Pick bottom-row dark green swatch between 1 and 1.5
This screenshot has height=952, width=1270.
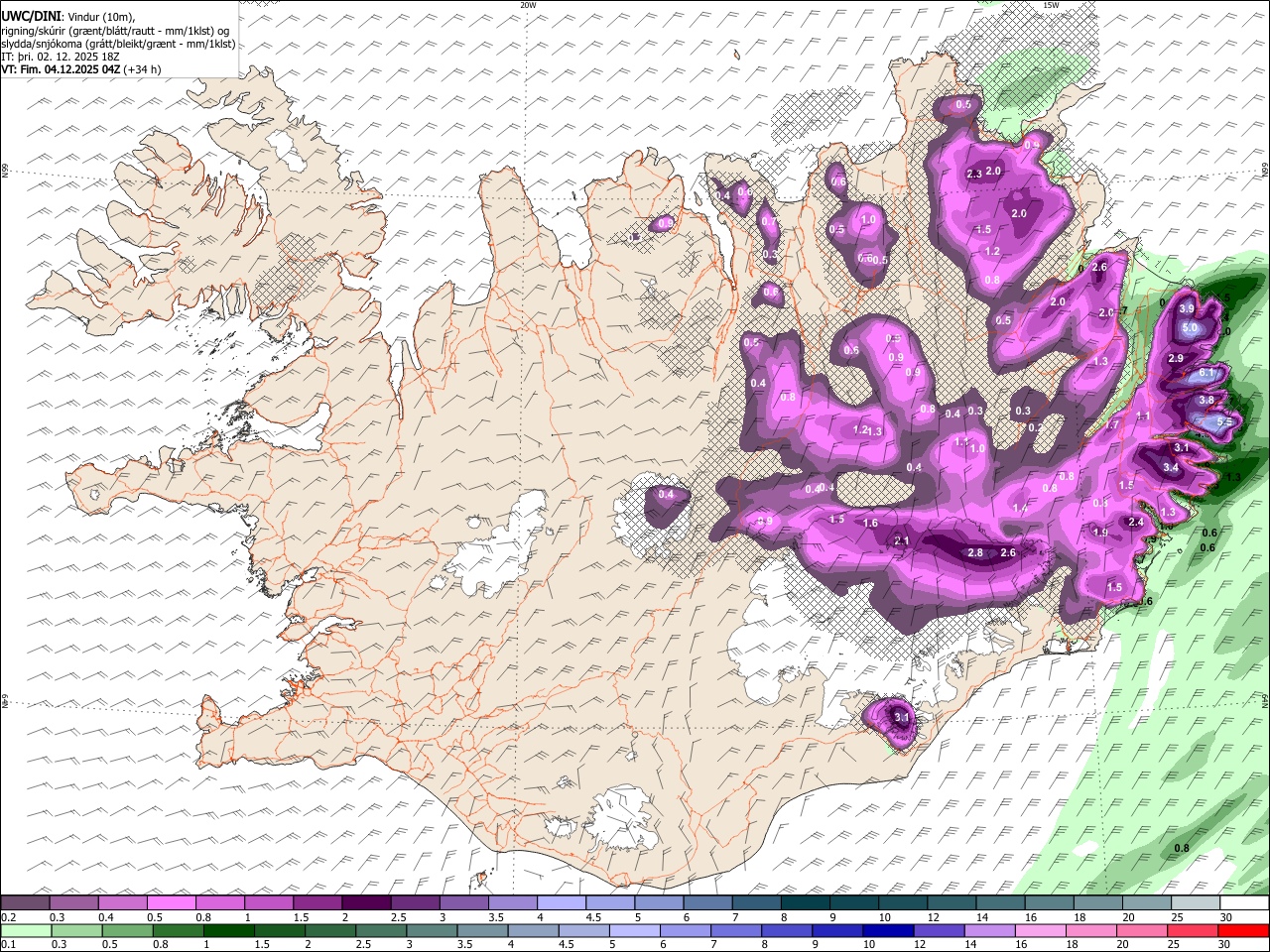[229, 930]
